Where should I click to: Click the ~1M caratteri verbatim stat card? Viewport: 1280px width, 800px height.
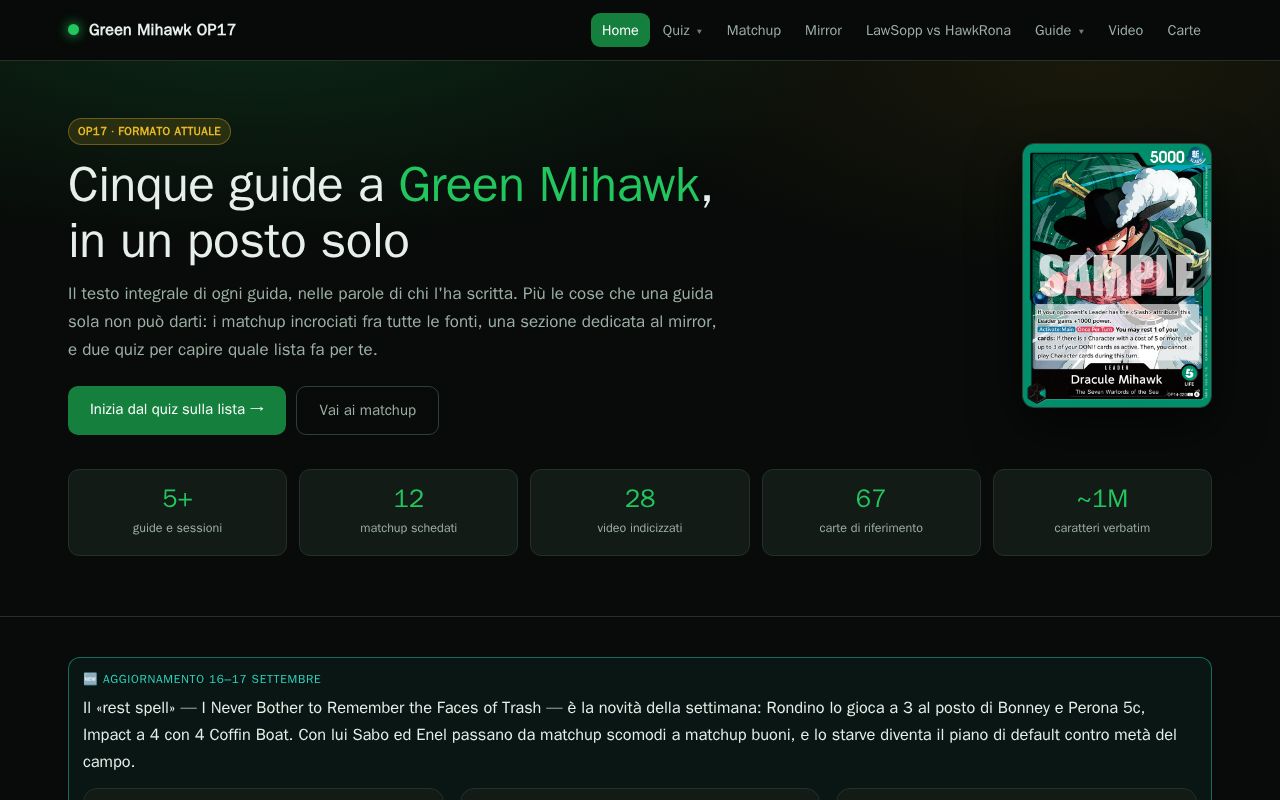(1102, 512)
